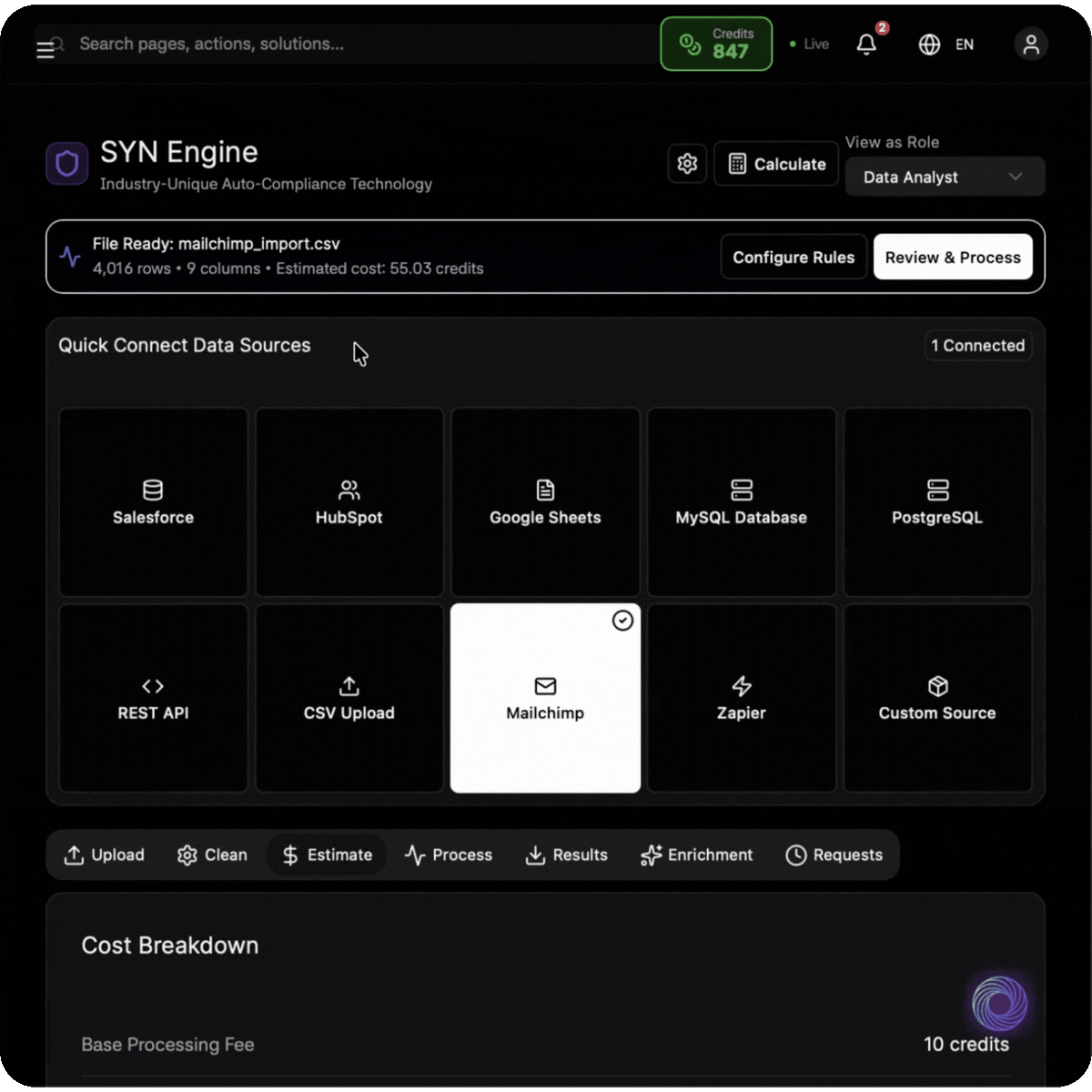Image resolution: width=1092 pixels, height=1092 pixels.
Task: Click the Data Analyst dropdown chevron
Action: [x=1015, y=177]
